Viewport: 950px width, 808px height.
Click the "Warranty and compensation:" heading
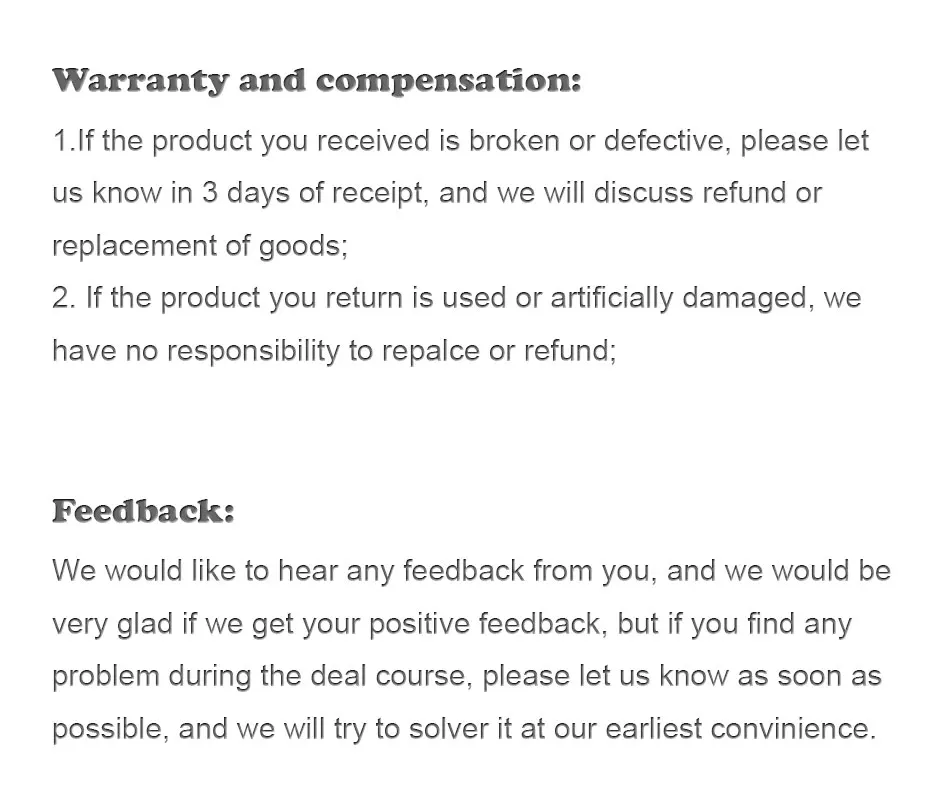316,81
